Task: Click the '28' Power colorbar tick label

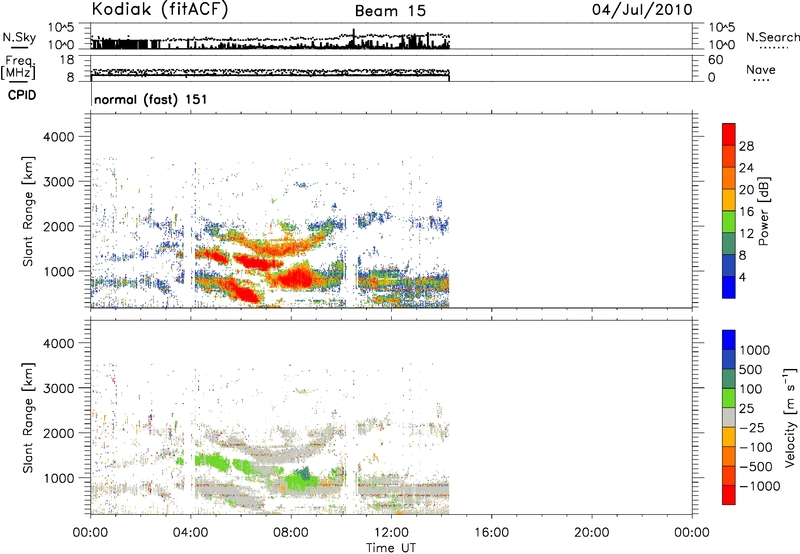Action: coord(746,146)
